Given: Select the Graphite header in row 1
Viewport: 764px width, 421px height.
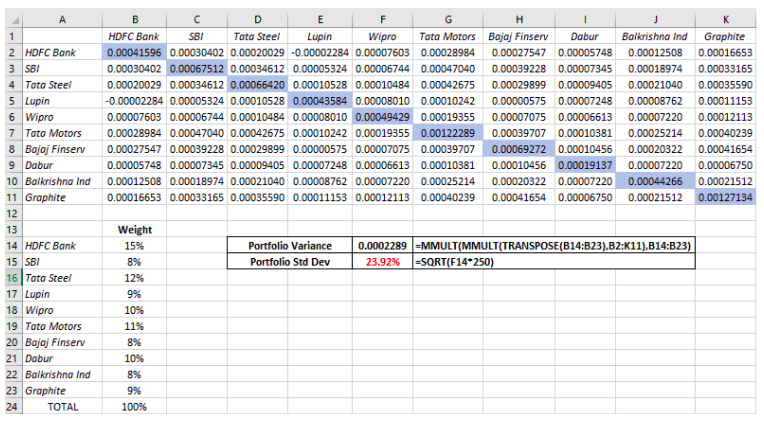Looking at the screenshot, I should (726, 36).
